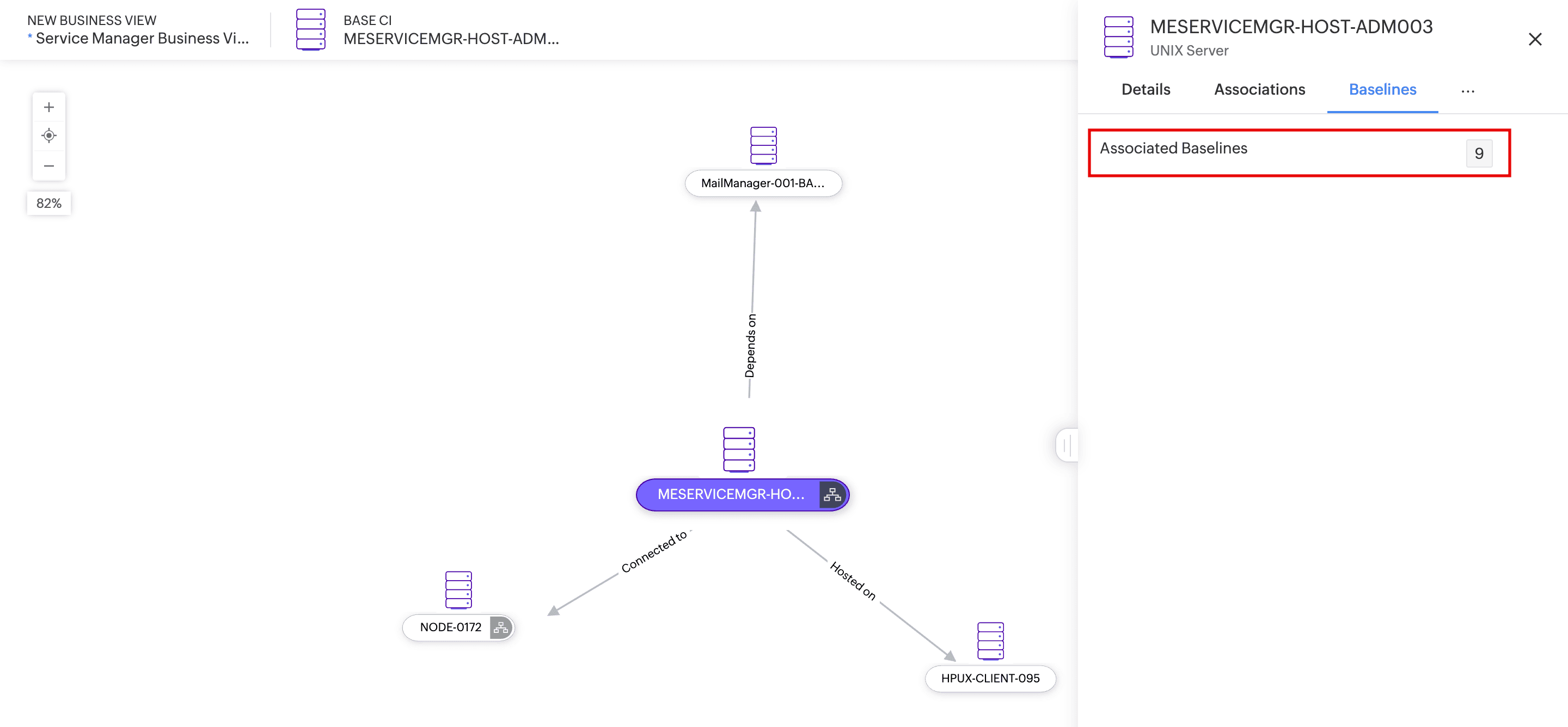Select the MailManager-001-BA... node label
This screenshot has width=1568, height=727.
(x=762, y=183)
